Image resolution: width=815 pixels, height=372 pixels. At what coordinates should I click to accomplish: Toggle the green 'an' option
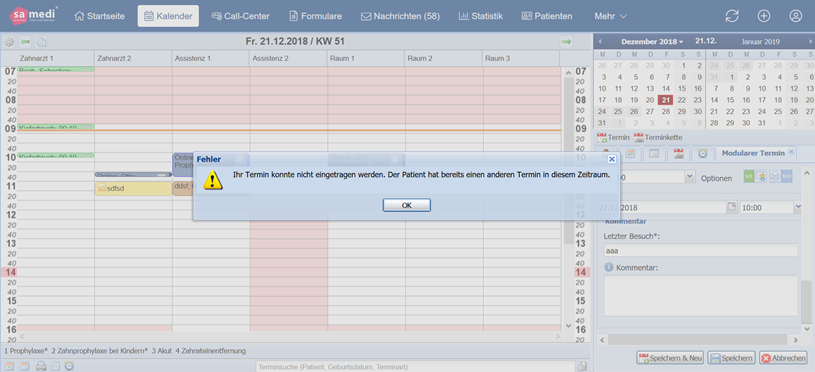[x=749, y=177]
